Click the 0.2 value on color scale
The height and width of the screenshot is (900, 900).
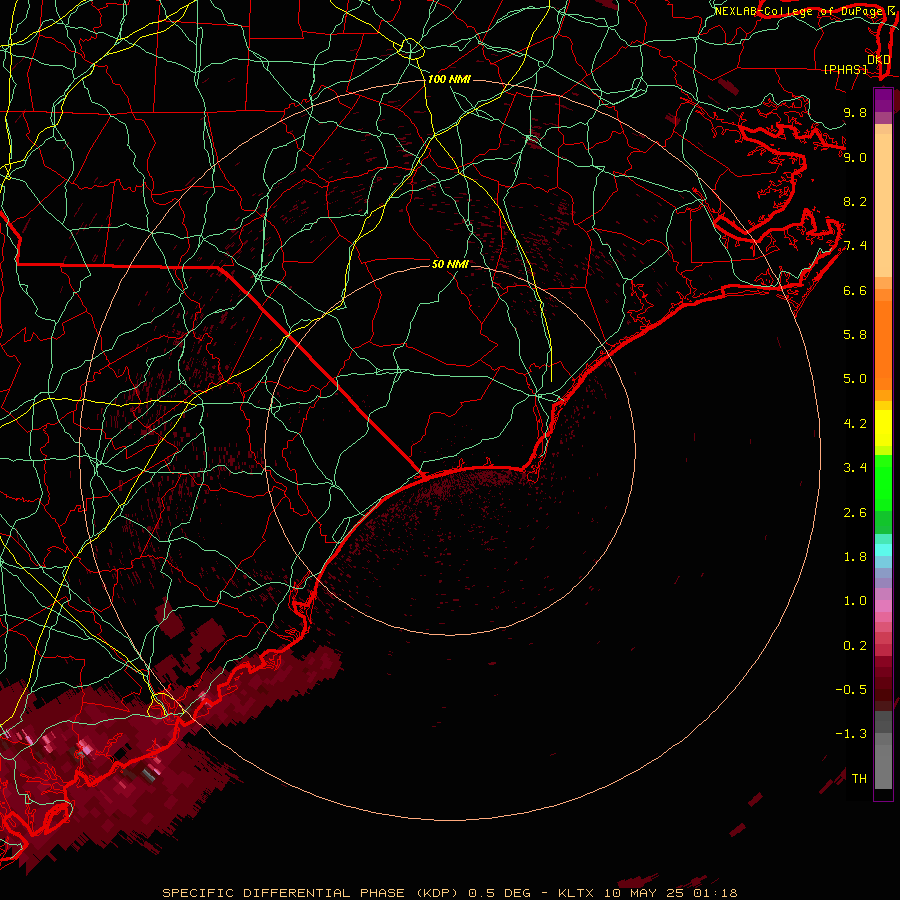pos(855,646)
